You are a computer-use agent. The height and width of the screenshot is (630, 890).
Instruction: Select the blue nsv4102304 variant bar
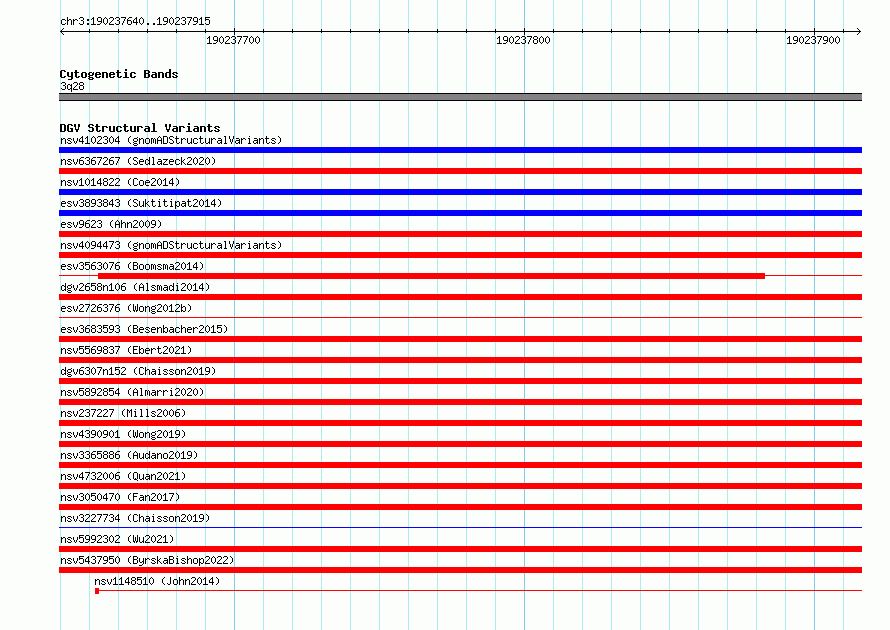coord(460,150)
